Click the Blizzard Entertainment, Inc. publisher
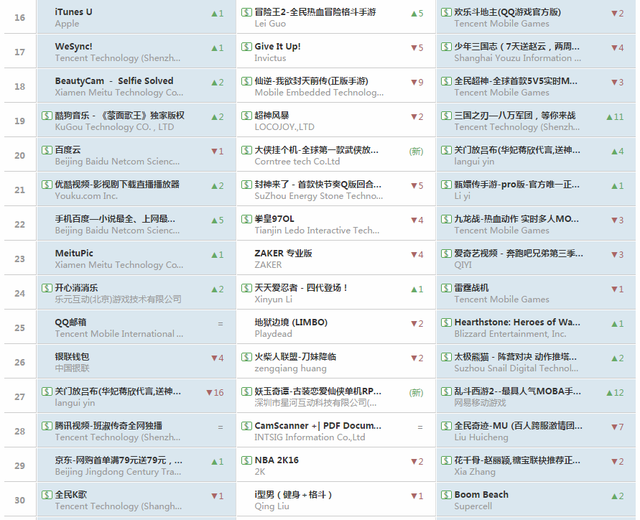 pyautogui.click(x=510, y=334)
